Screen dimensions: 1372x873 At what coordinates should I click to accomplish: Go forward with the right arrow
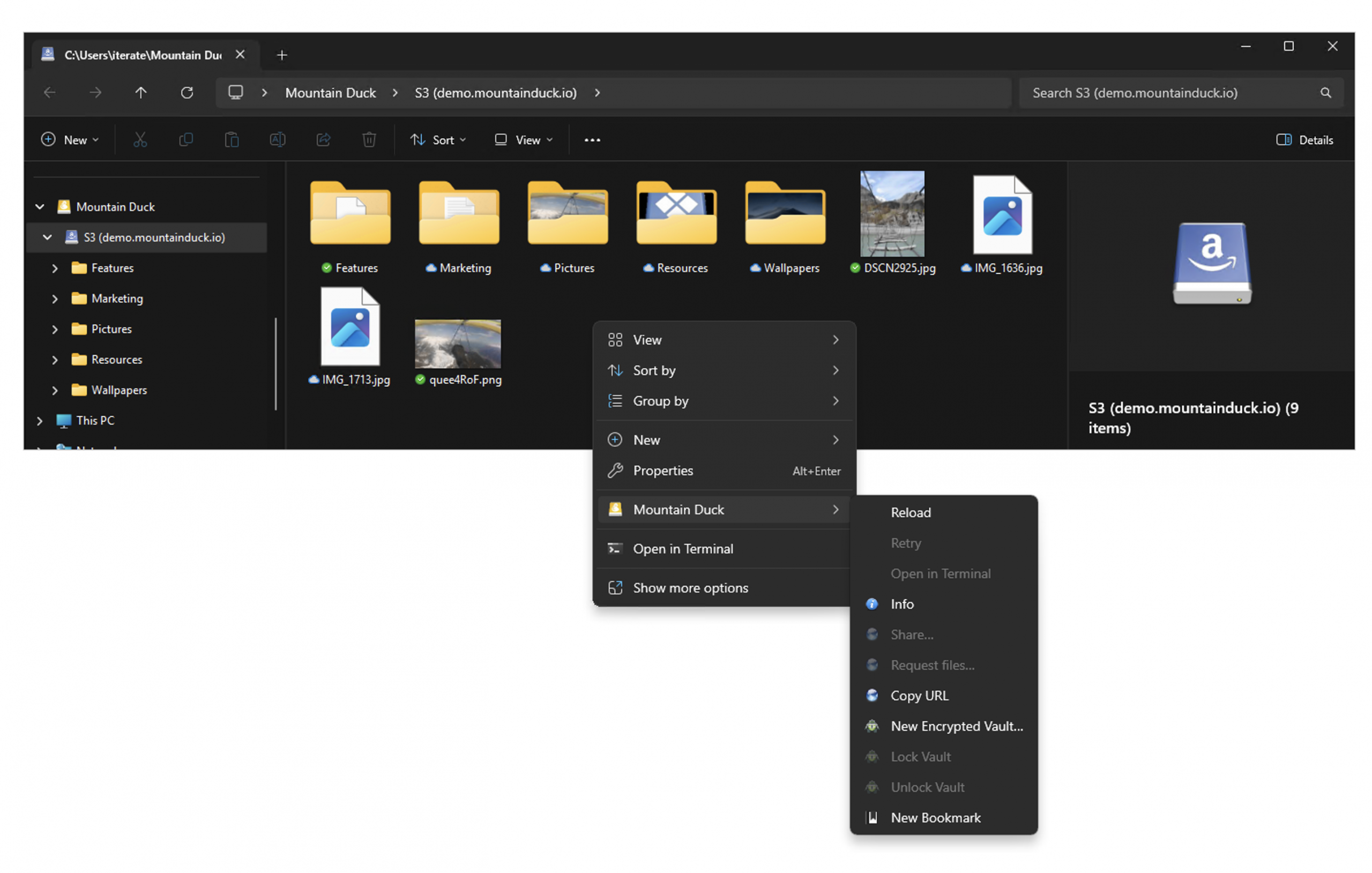pyautogui.click(x=96, y=92)
